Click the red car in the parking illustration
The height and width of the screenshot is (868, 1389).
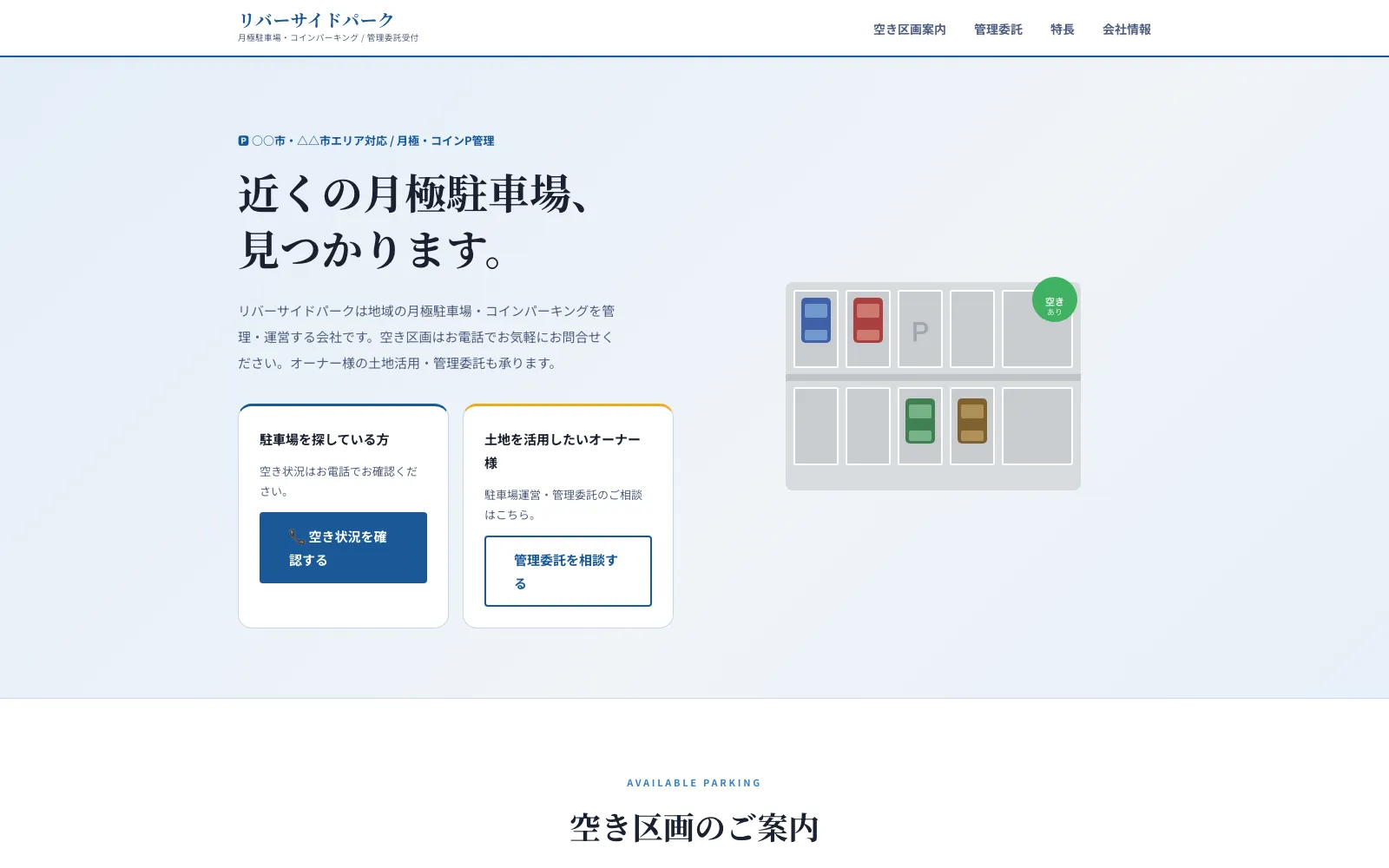[x=868, y=320]
